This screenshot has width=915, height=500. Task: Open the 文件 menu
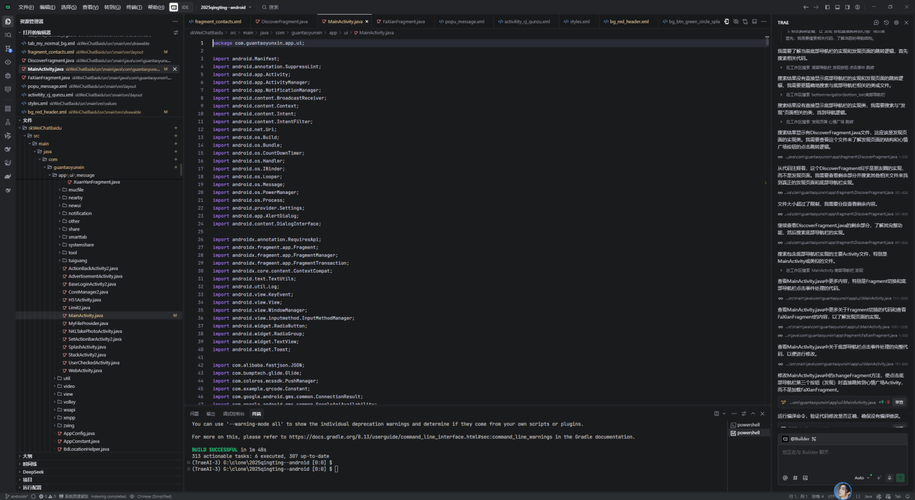pyautogui.click(x=26, y=7)
